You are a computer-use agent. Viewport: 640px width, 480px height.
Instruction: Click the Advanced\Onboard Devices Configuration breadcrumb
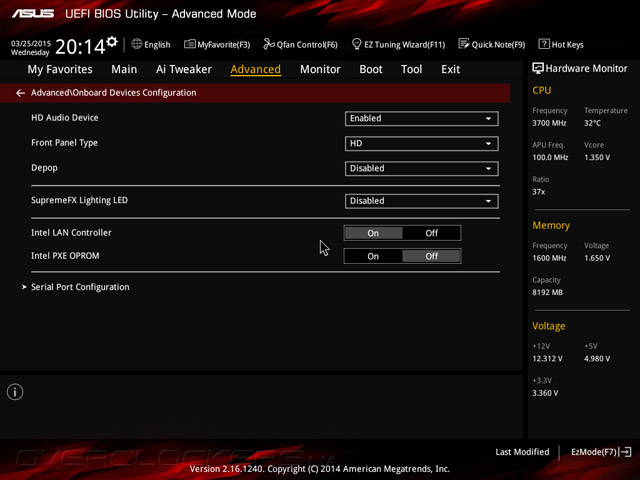(113, 93)
